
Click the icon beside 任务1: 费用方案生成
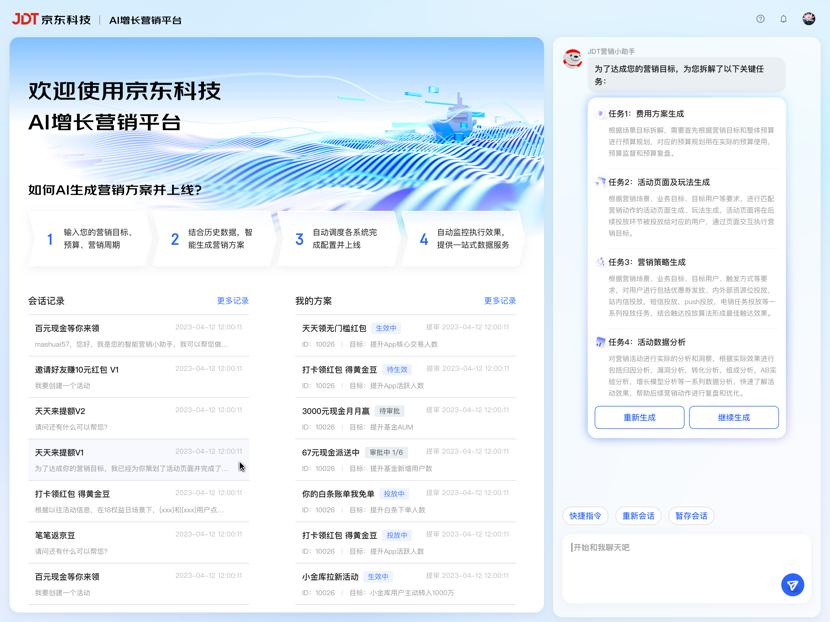pyautogui.click(x=600, y=113)
